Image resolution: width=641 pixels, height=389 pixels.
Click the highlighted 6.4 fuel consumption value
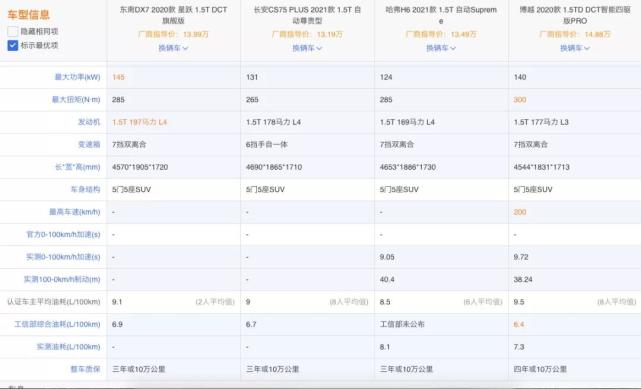point(519,324)
